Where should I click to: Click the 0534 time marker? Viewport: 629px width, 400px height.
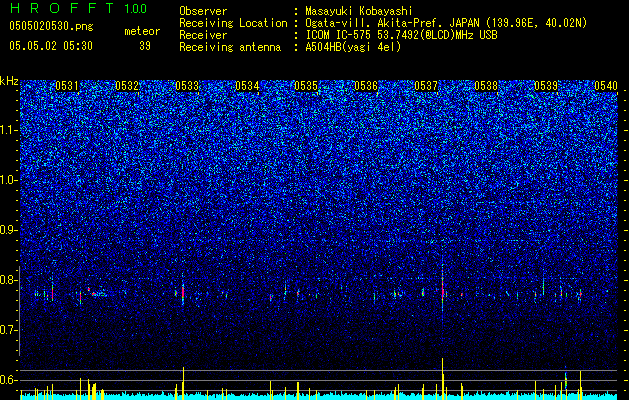(x=247, y=86)
